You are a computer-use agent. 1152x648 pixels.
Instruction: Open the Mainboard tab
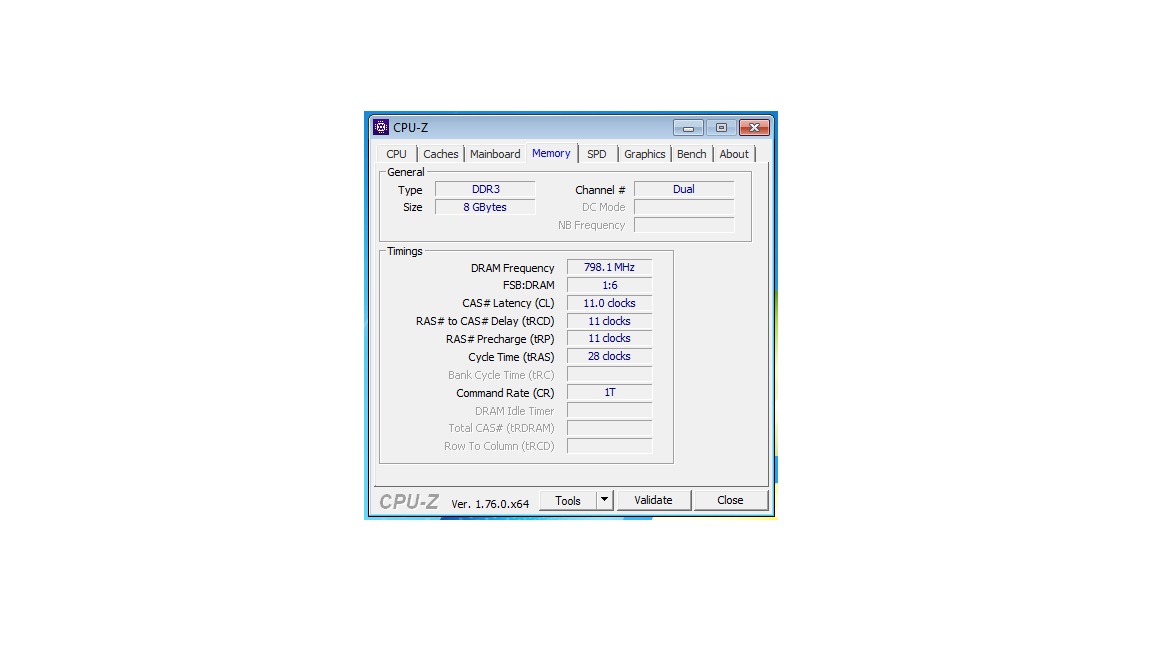pyautogui.click(x=495, y=154)
